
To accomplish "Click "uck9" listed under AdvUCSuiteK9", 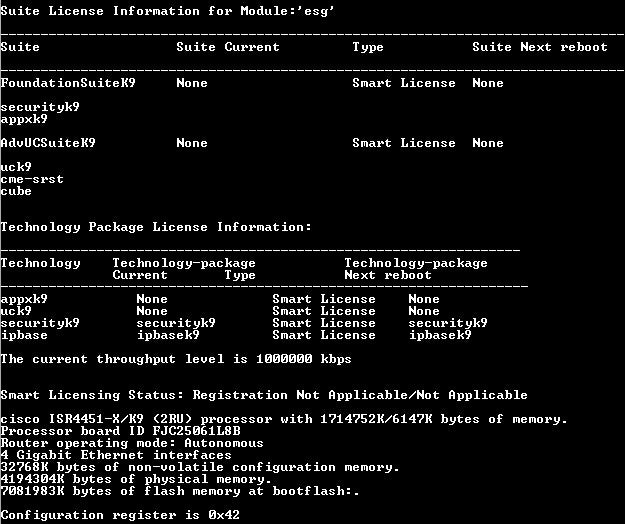I will click(x=16, y=167).
